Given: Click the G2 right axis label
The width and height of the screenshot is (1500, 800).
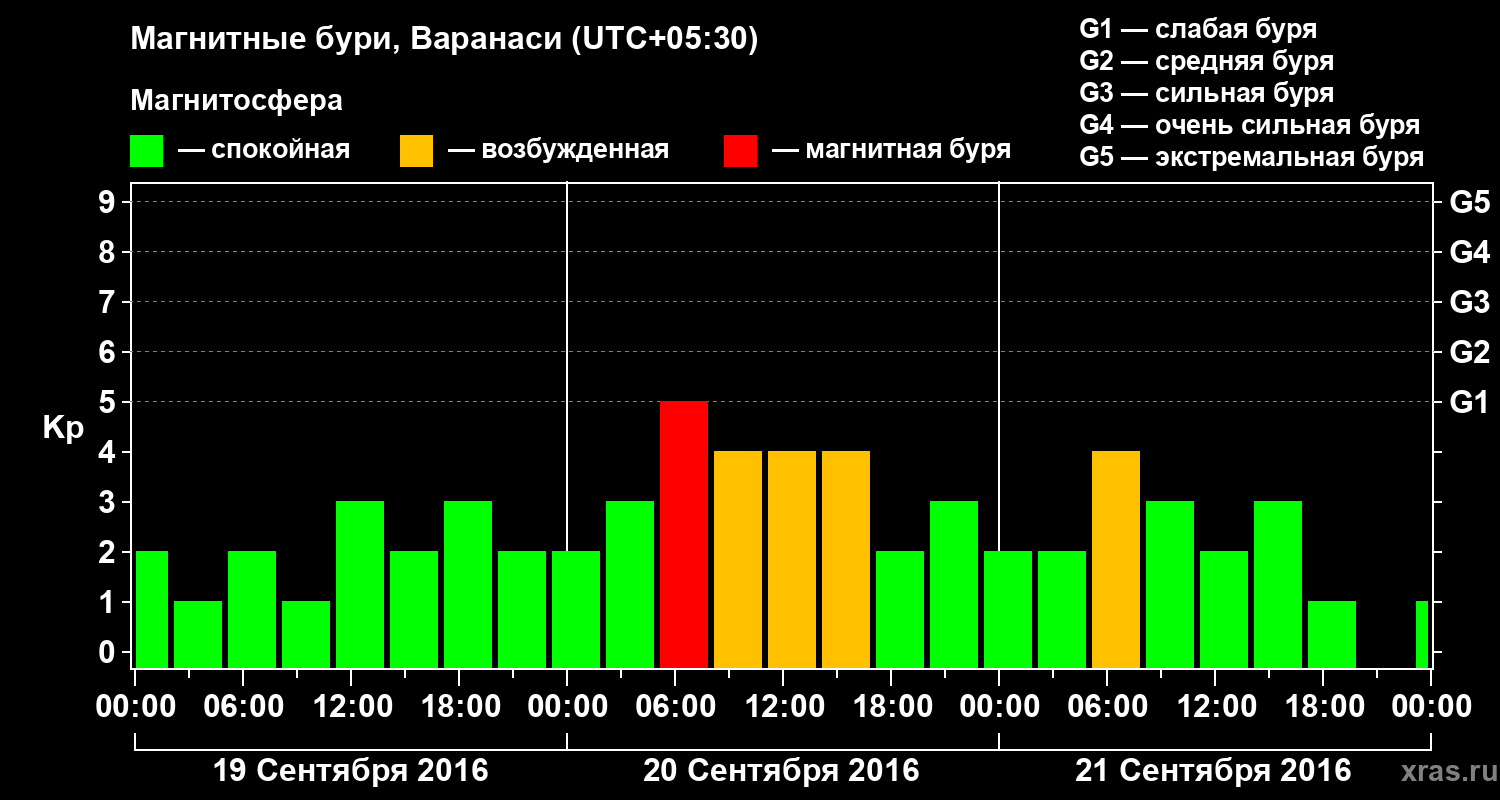Looking at the screenshot, I should [1469, 352].
